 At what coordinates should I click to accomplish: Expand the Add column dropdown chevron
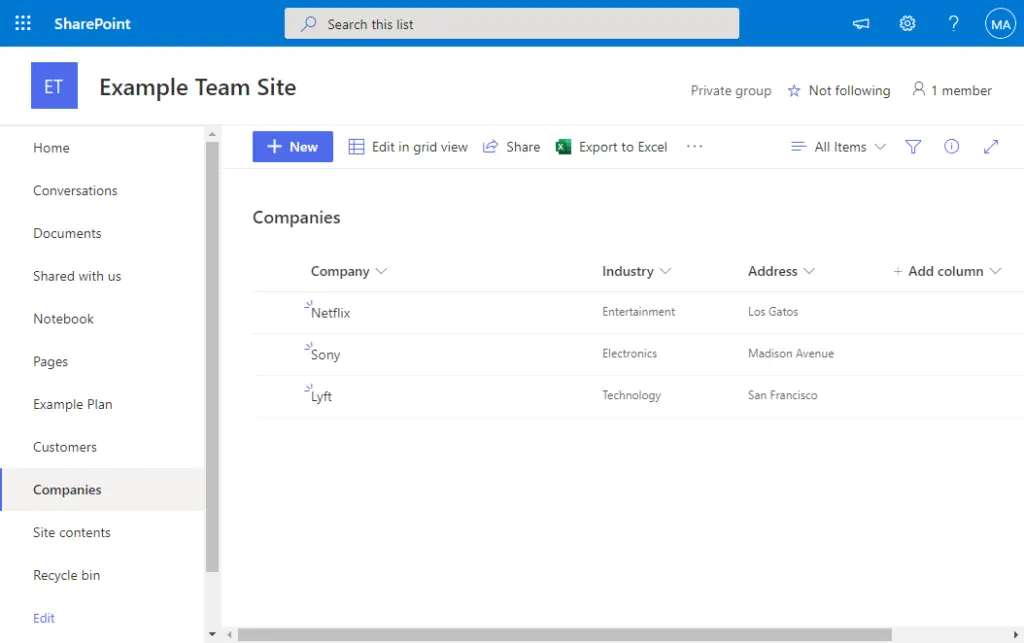click(x=995, y=271)
